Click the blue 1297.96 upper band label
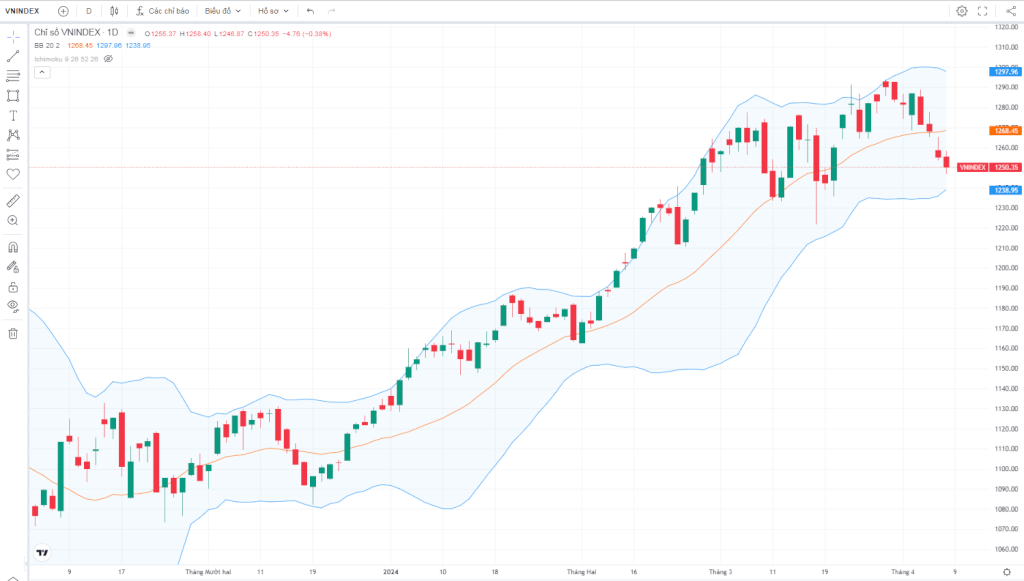This screenshot has height=581, width=1024. point(1006,72)
